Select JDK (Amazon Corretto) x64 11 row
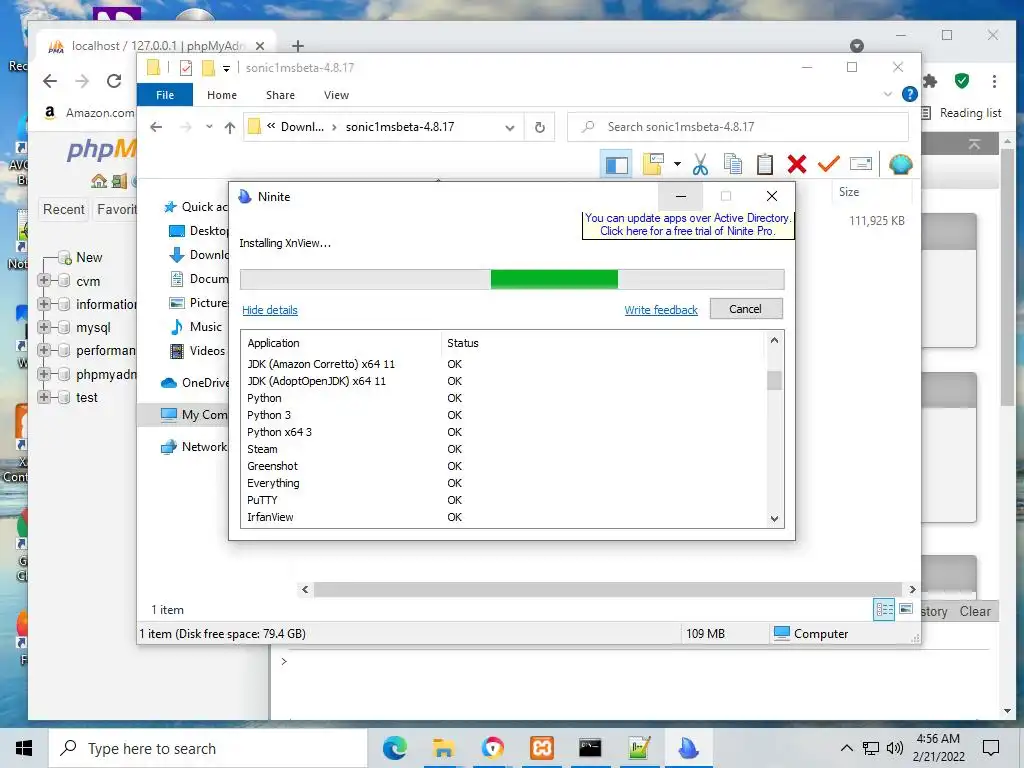Screen dimensions: 1024x768 click(x=503, y=364)
